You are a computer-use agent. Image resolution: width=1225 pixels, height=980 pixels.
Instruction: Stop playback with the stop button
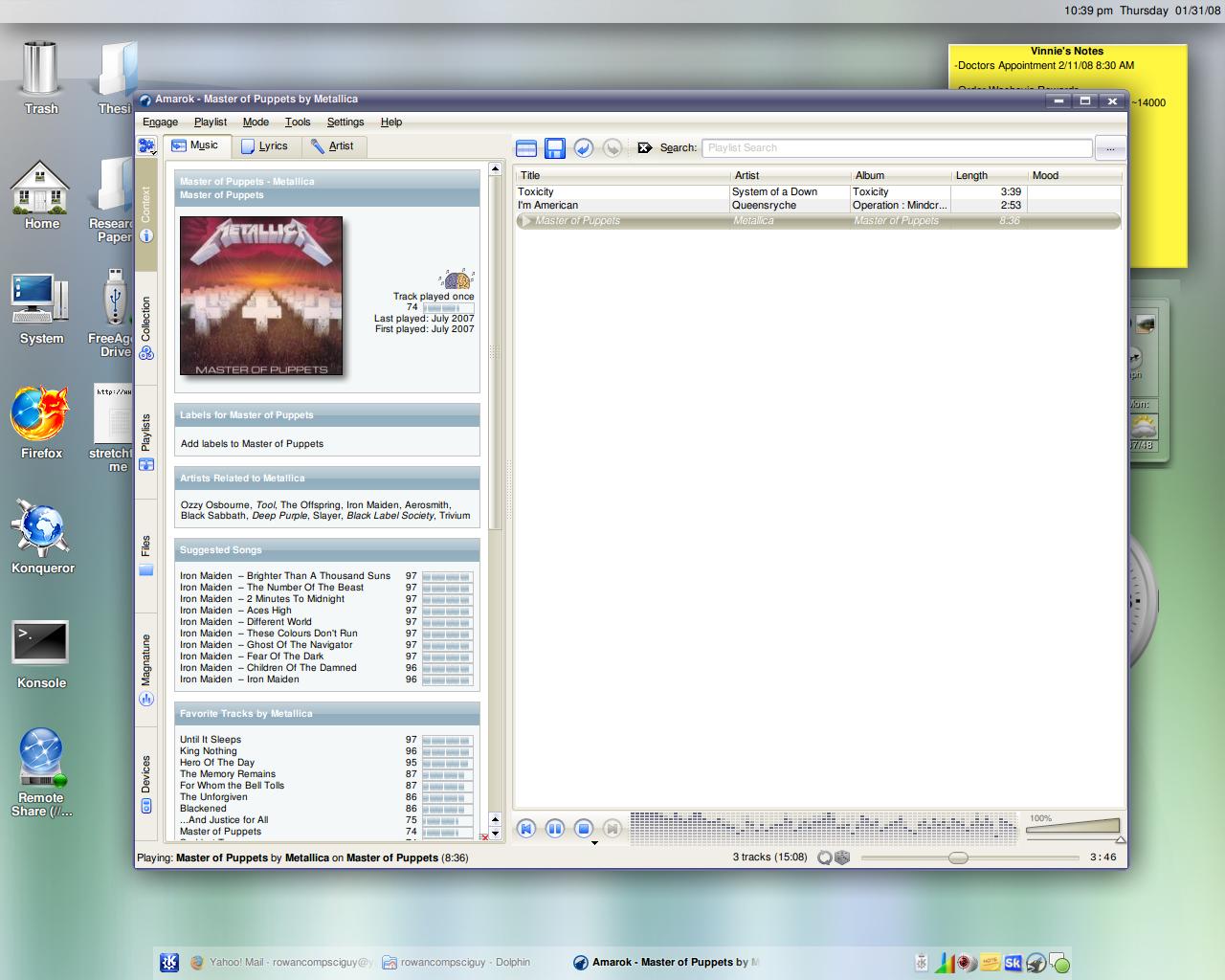pyautogui.click(x=583, y=829)
